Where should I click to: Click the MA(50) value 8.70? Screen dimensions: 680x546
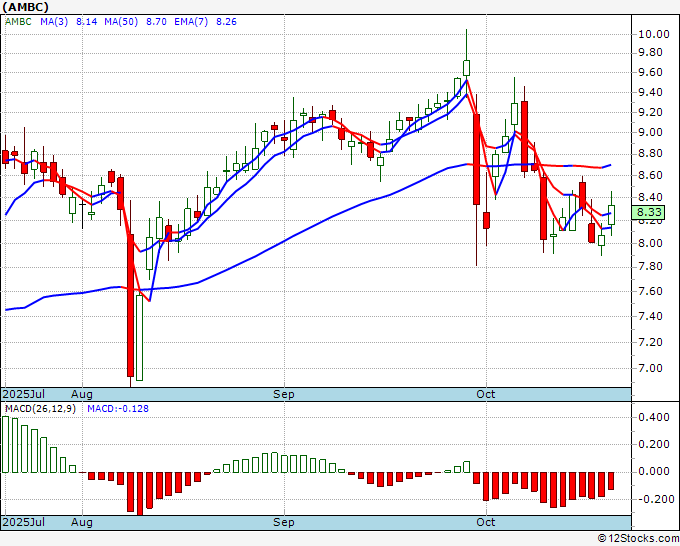click(156, 22)
